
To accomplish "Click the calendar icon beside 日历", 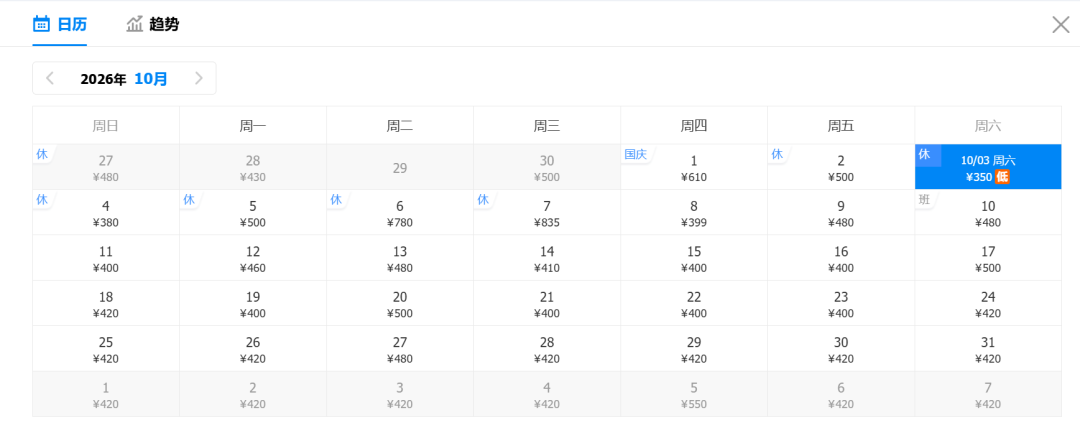I will 41,24.
